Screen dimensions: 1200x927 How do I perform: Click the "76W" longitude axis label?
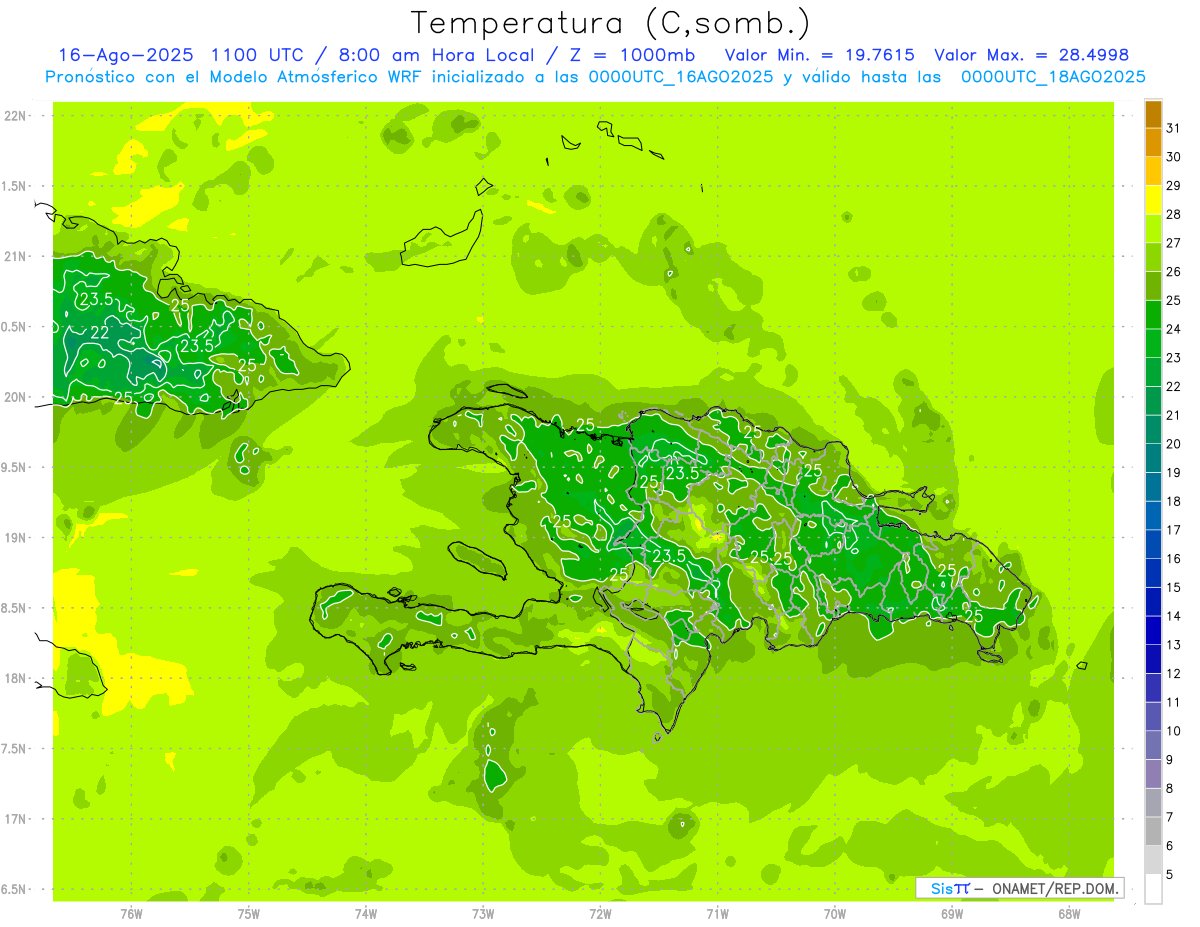pyautogui.click(x=131, y=913)
